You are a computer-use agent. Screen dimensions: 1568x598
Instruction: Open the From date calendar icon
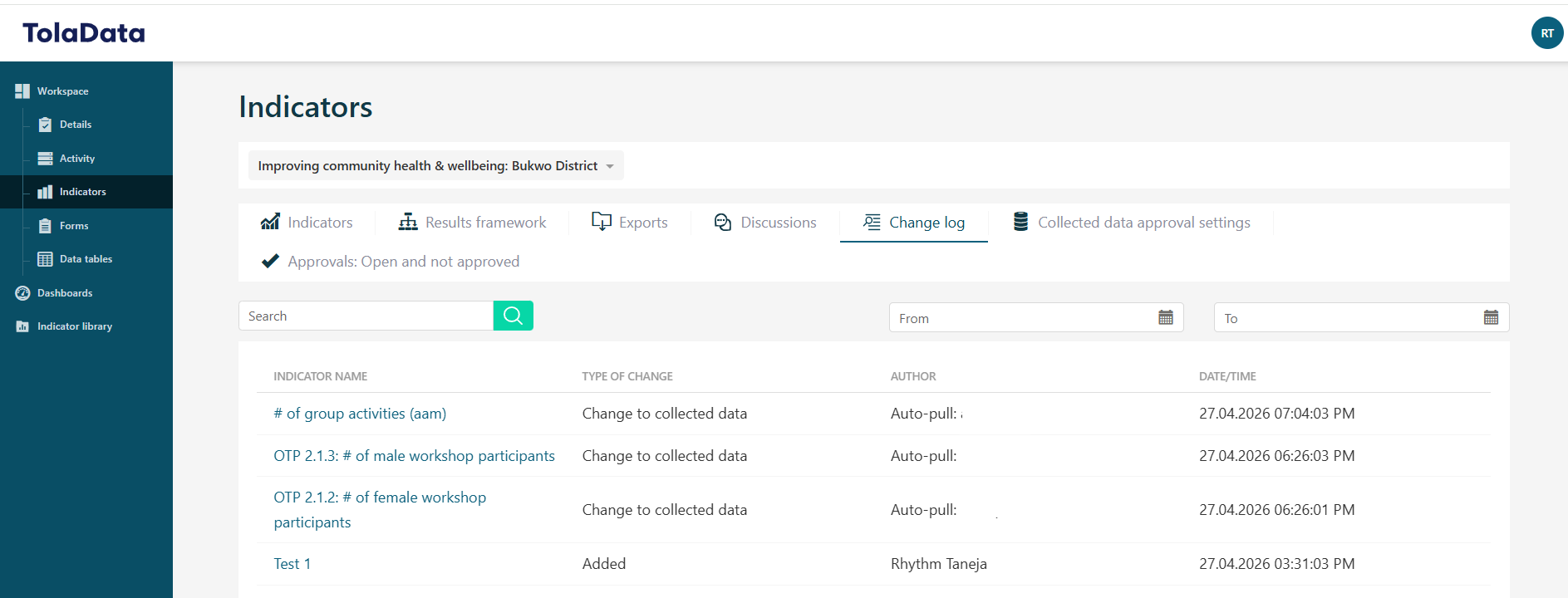pyautogui.click(x=1165, y=317)
